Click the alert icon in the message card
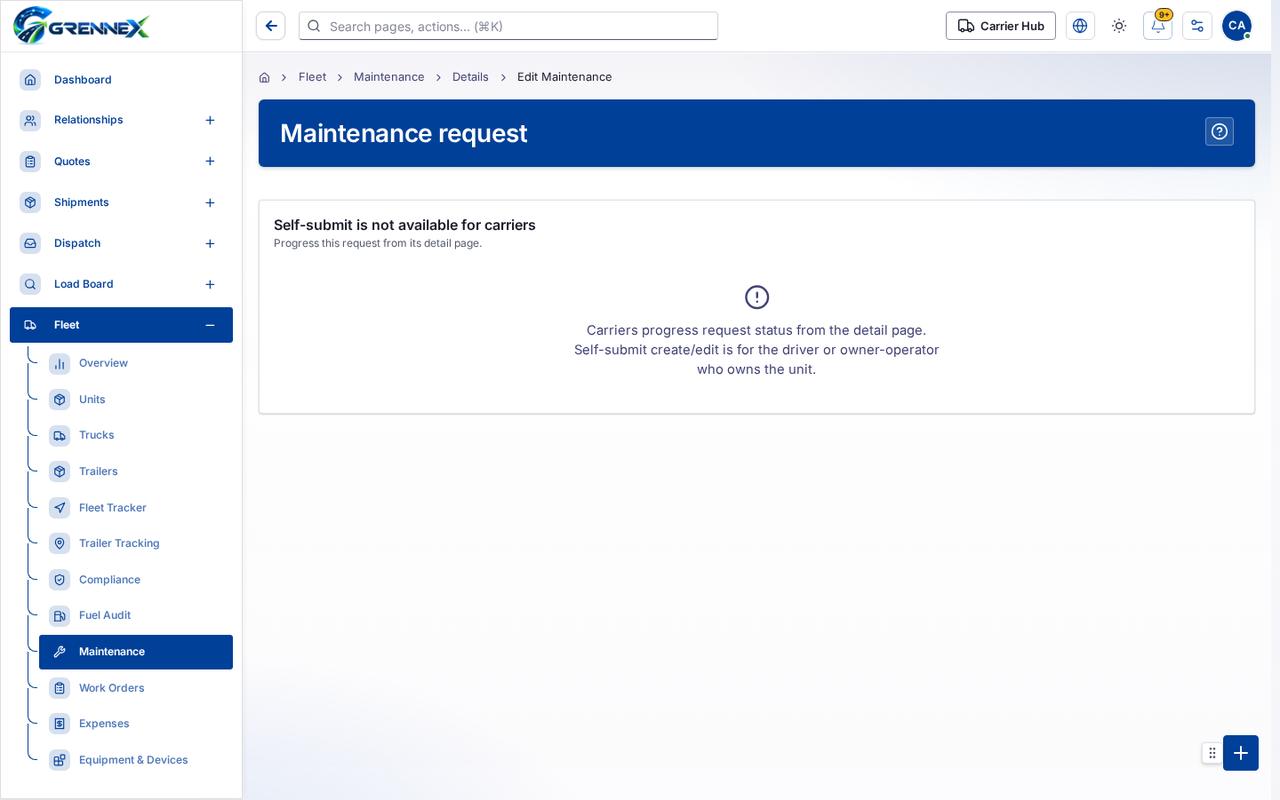The width and height of the screenshot is (1280, 800). (x=757, y=297)
